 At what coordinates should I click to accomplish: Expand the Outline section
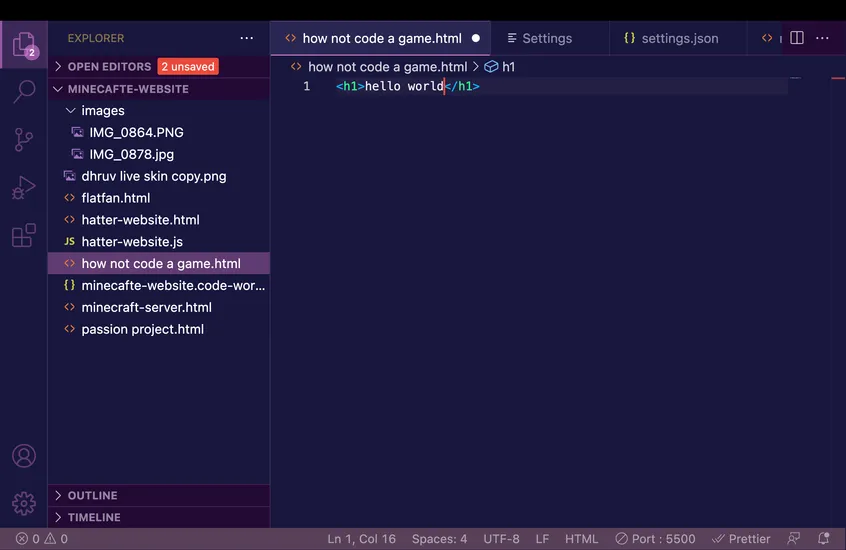click(x=92, y=496)
